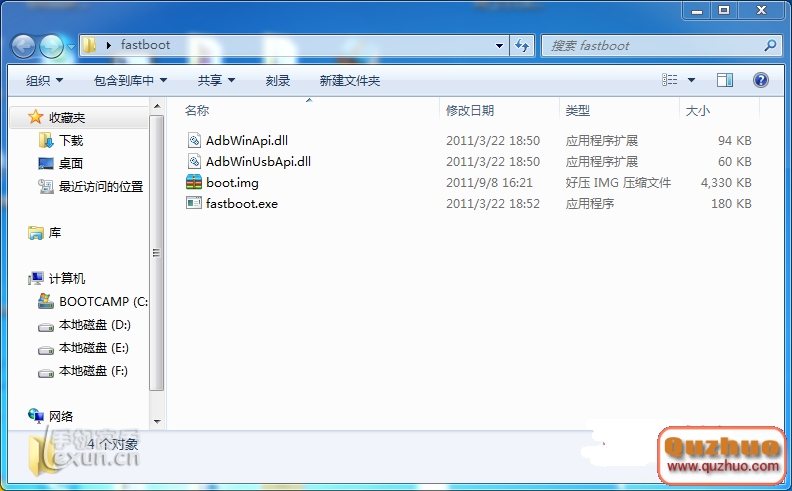Open the 包含到库中 menu

(x=130, y=80)
